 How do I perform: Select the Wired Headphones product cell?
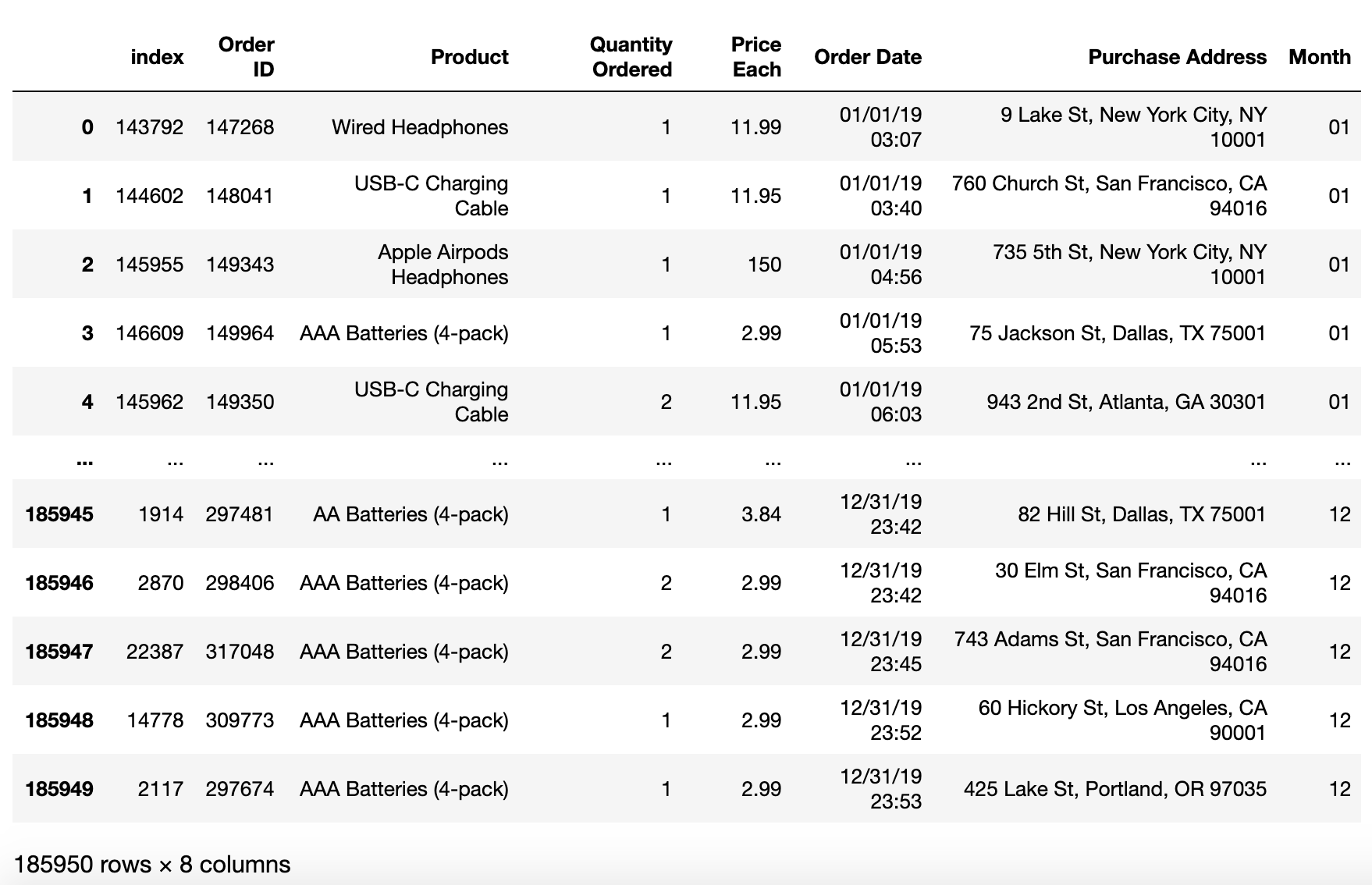(420, 127)
